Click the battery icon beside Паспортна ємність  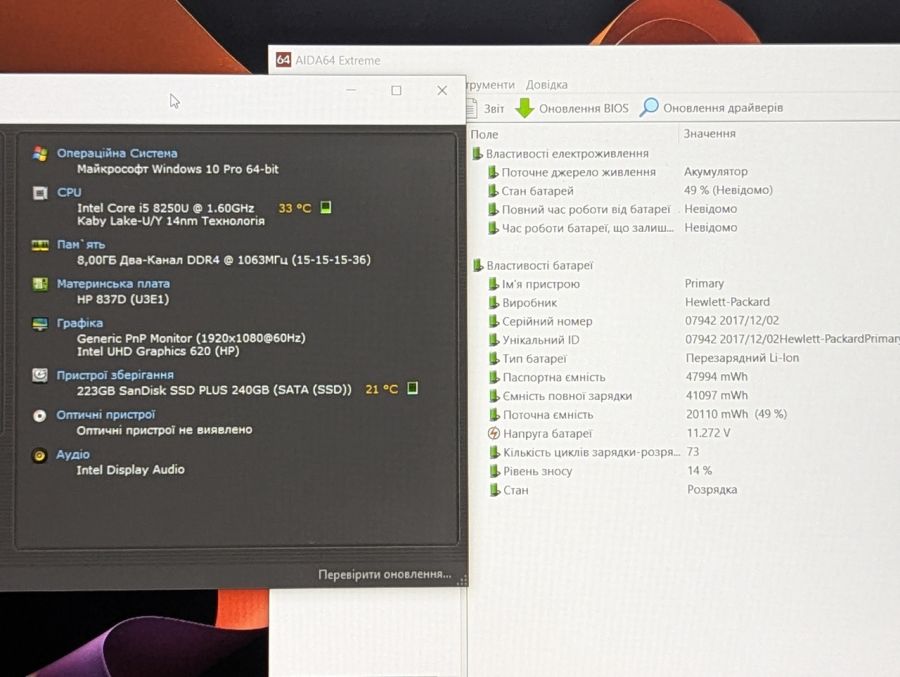pyautogui.click(x=494, y=377)
